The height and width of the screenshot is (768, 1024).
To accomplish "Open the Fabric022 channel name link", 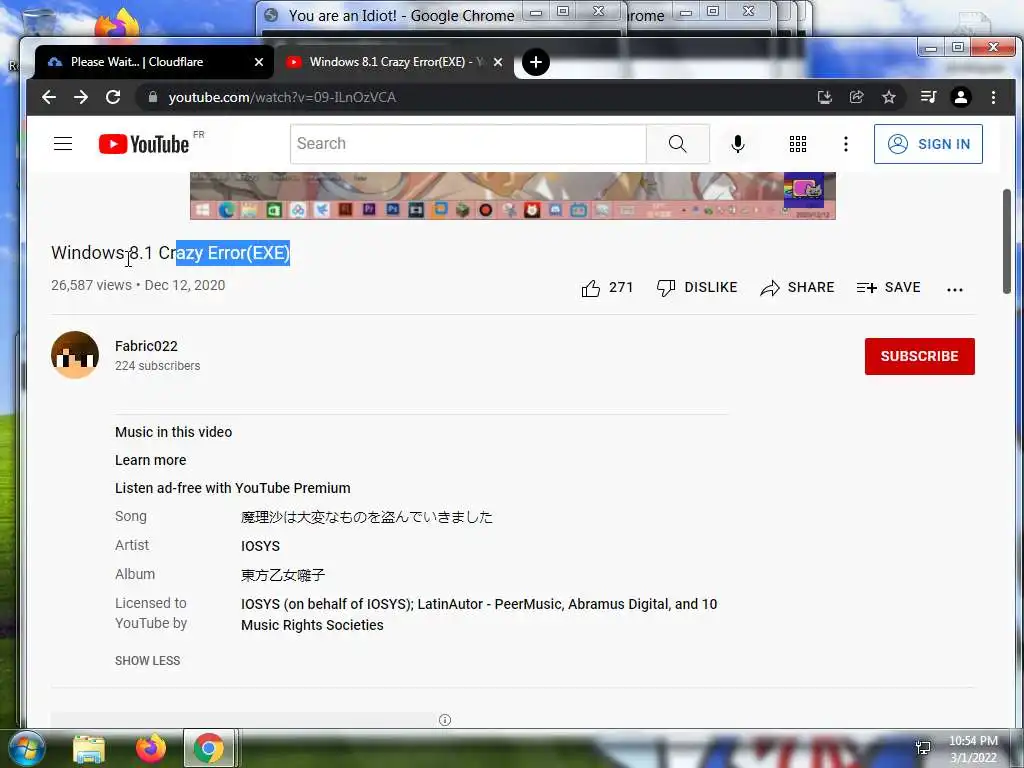I will click(x=146, y=346).
